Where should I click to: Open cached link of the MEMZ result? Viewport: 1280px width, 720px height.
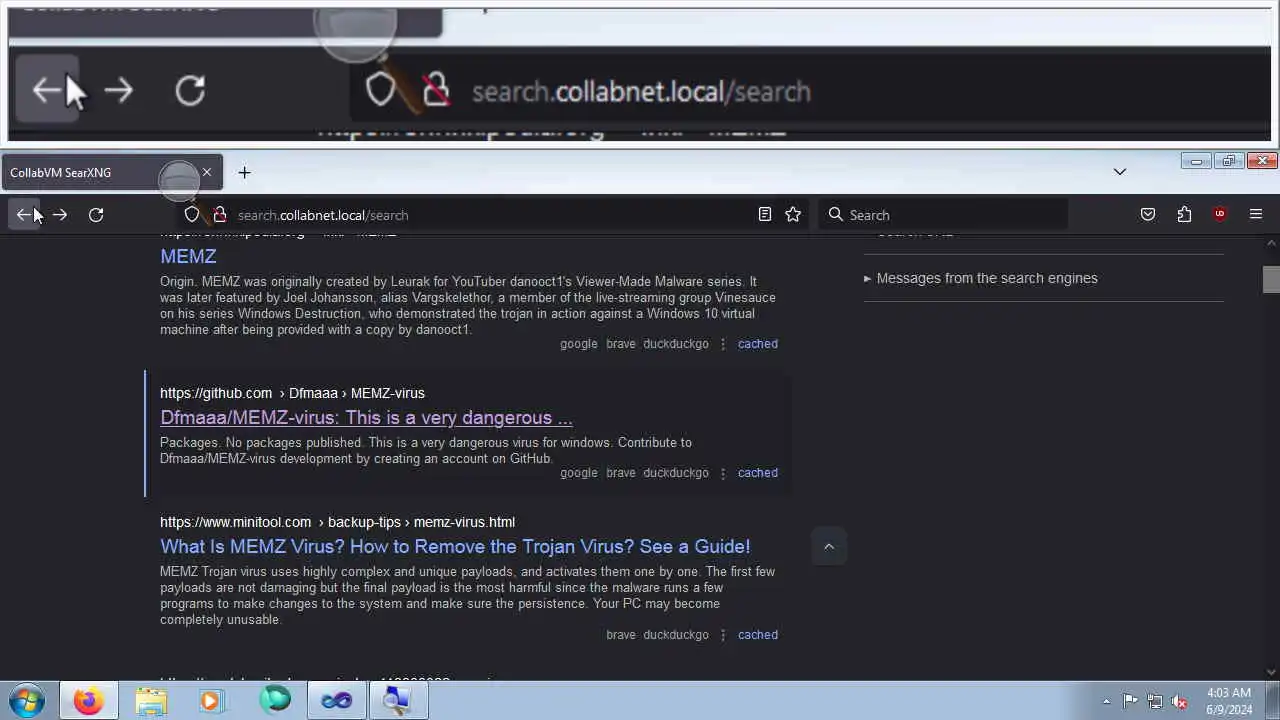coord(757,344)
